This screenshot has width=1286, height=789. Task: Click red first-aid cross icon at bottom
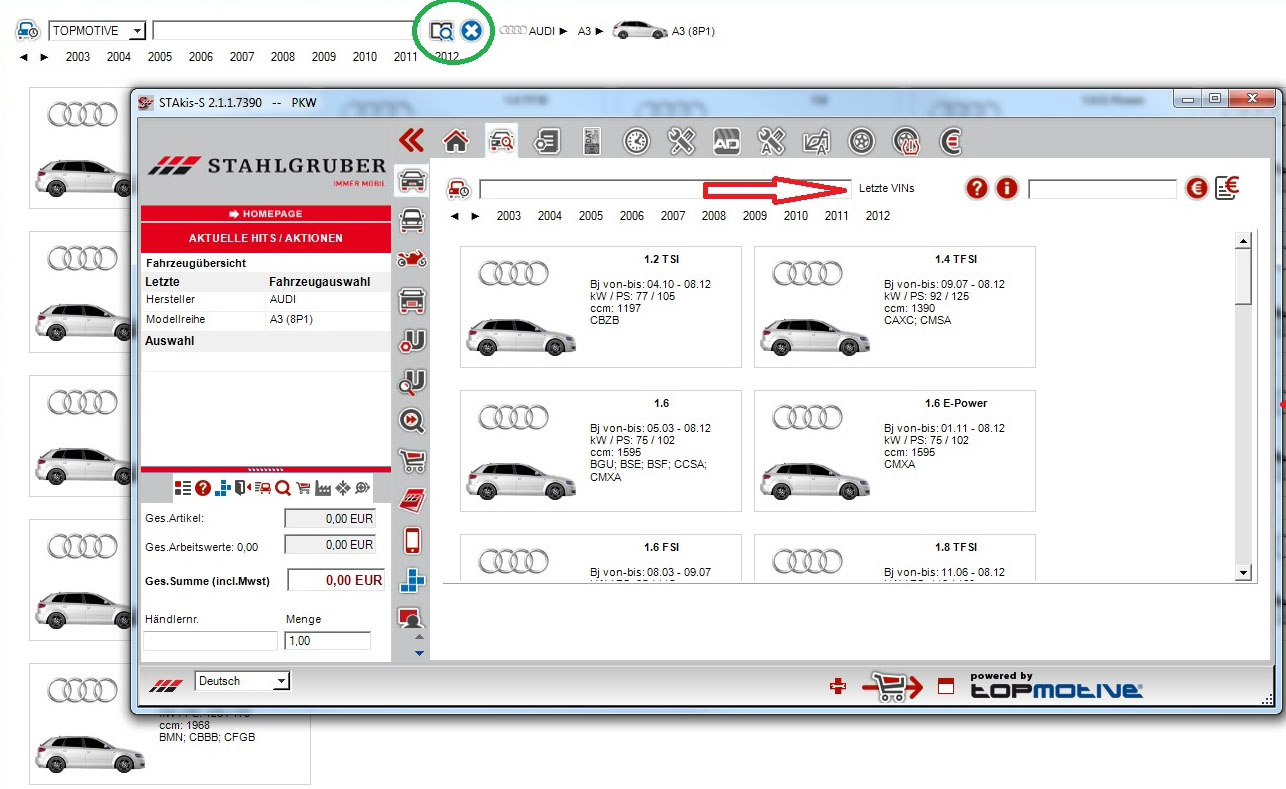838,686
